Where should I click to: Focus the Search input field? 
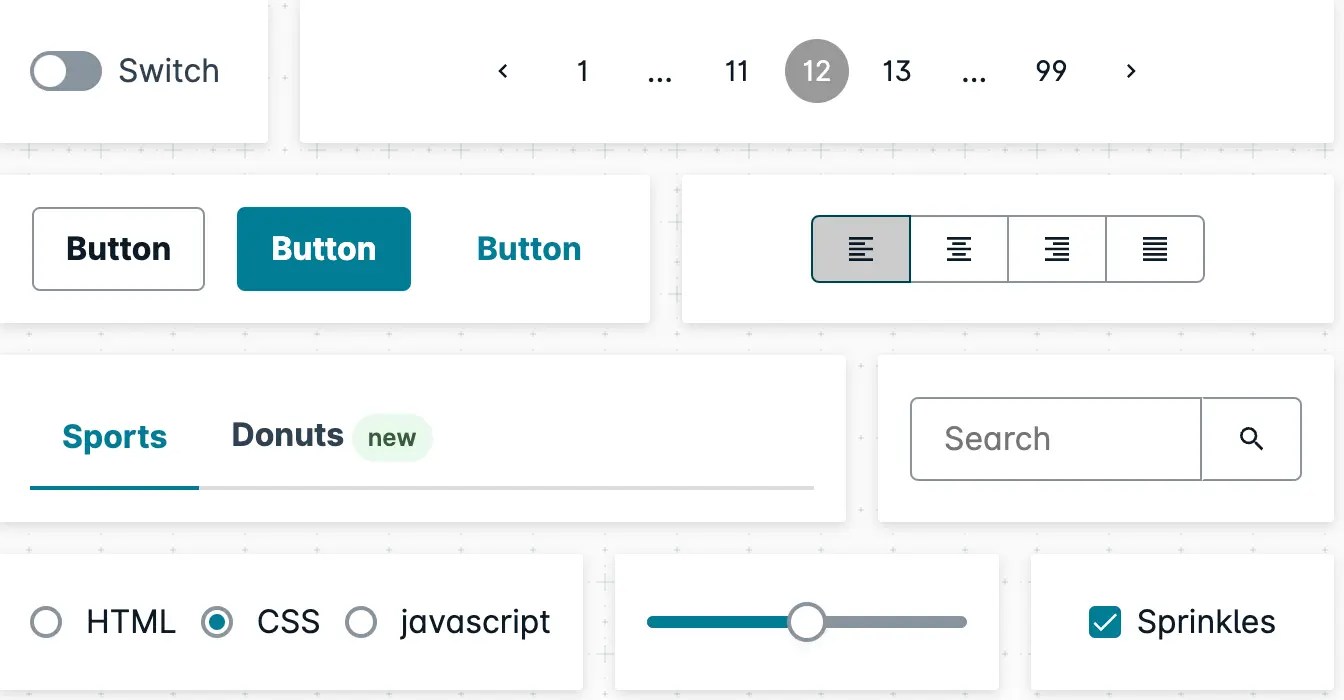(1055, 439)
